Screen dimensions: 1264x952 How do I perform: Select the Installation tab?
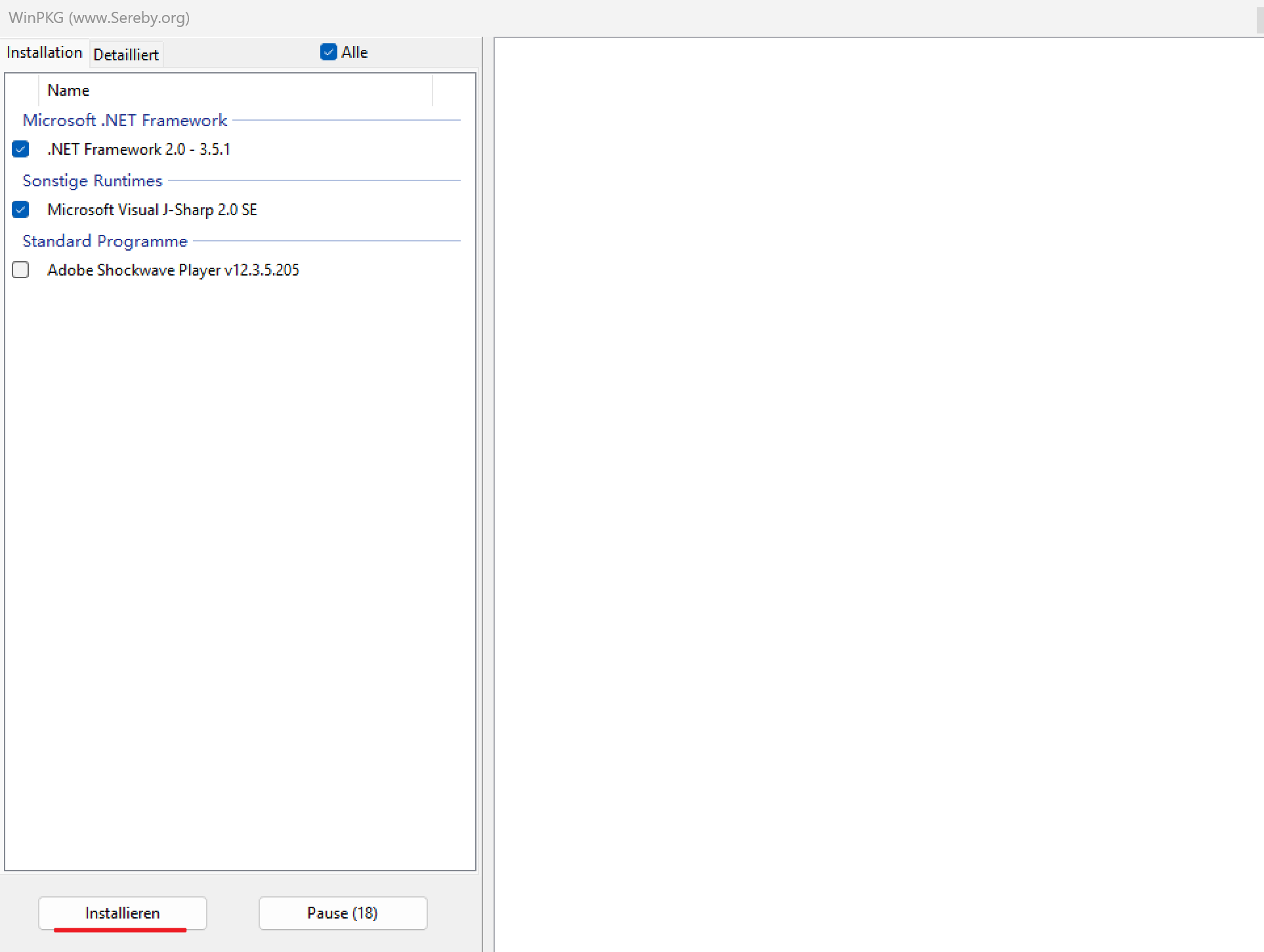tap(44, 52)
